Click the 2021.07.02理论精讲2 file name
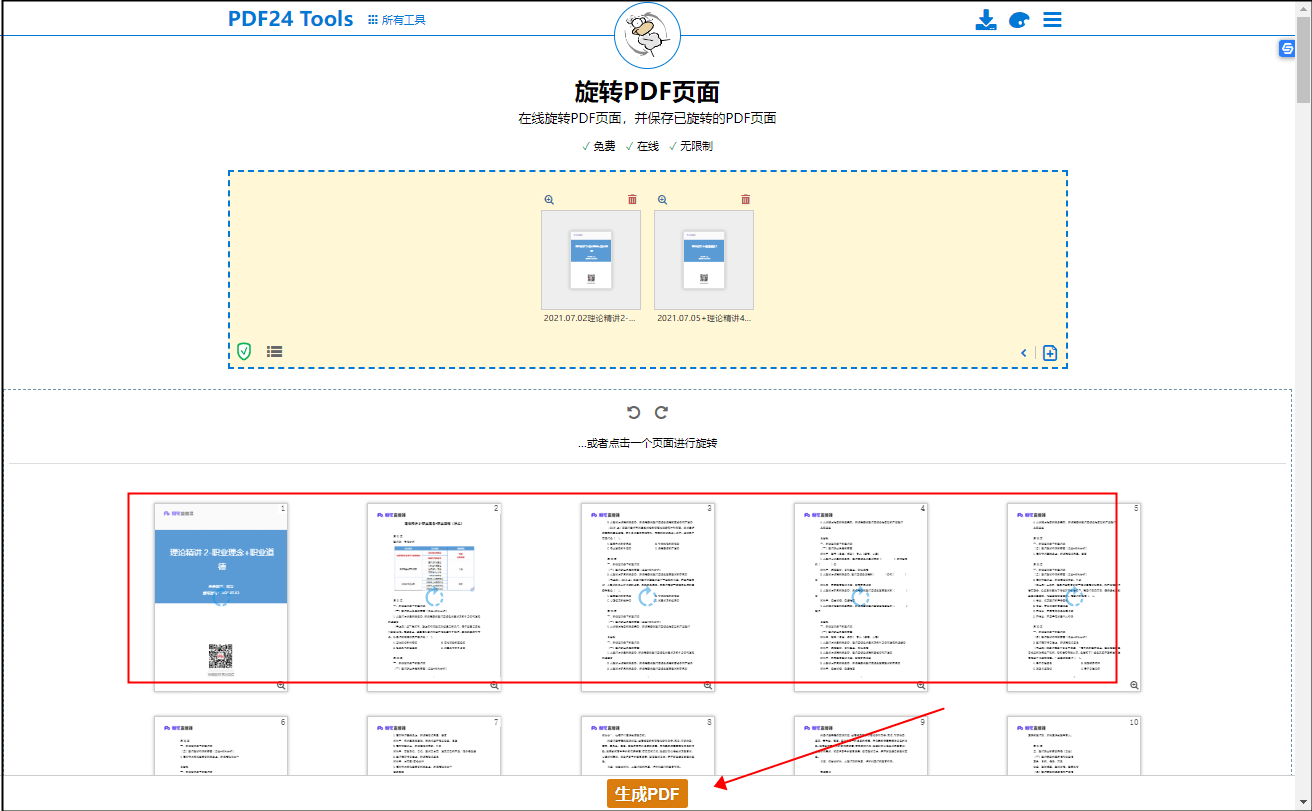Viewport: 1312px width, 811px height. coord(590,318)
